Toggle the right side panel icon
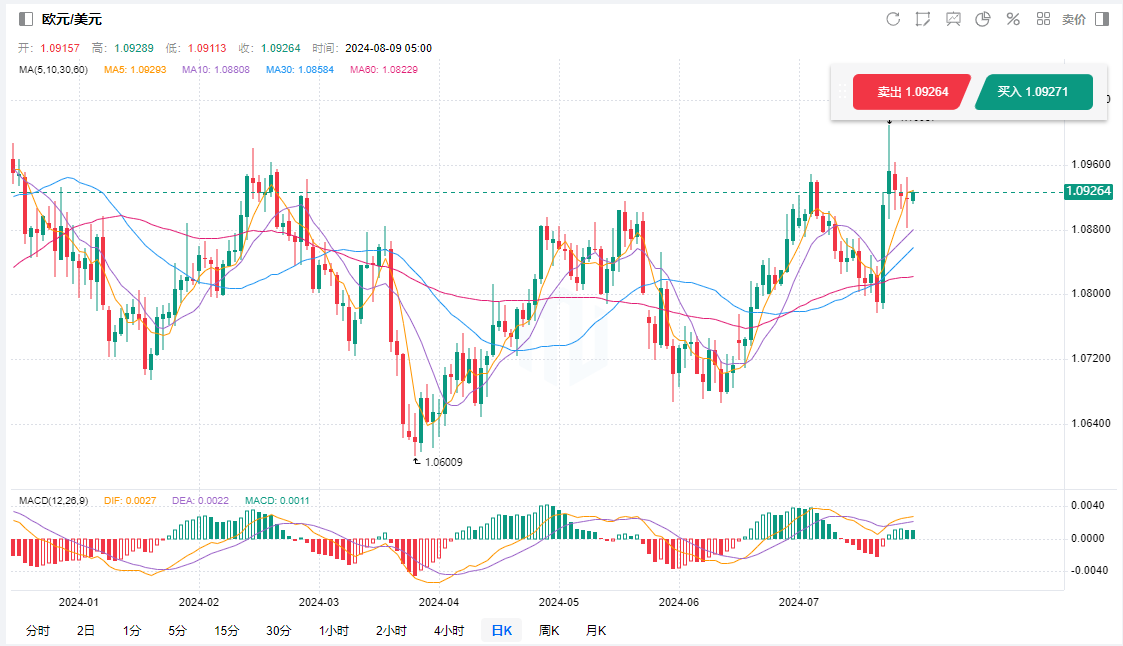This screenshot has width=1123, height=646. click(1102, 19)
